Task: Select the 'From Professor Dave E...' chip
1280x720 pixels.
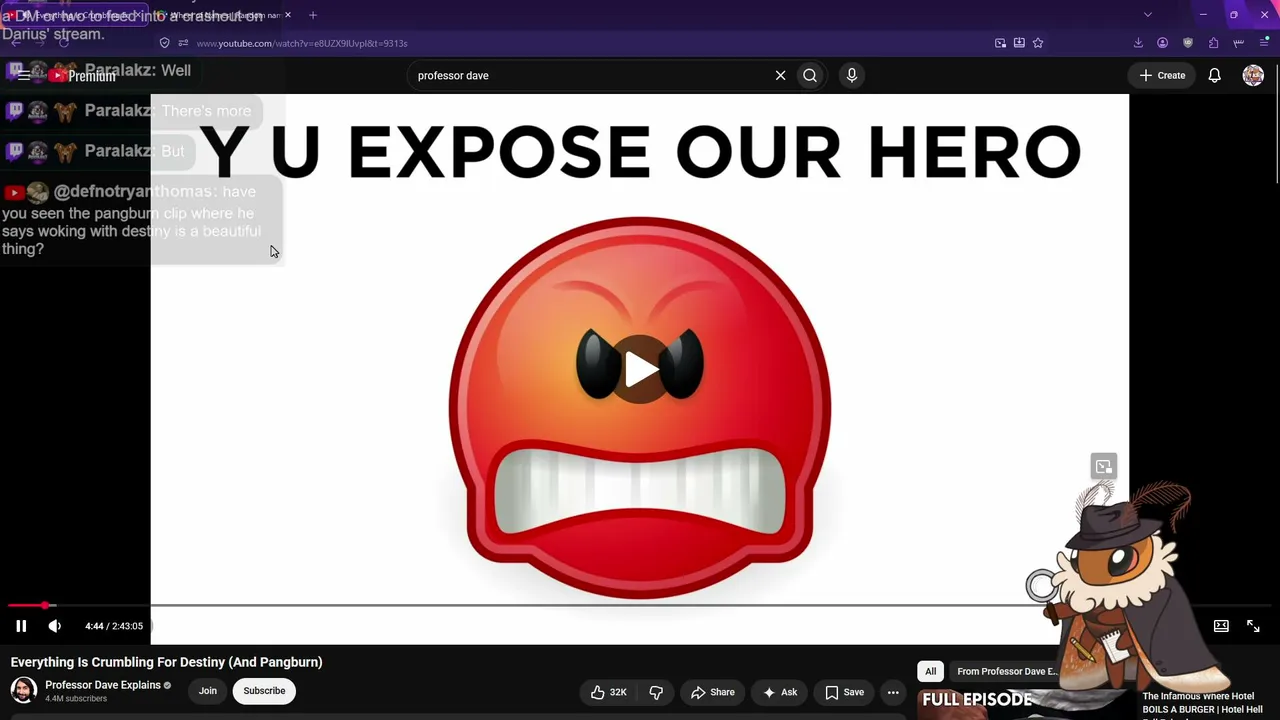Action: [x=1006, y=671]
